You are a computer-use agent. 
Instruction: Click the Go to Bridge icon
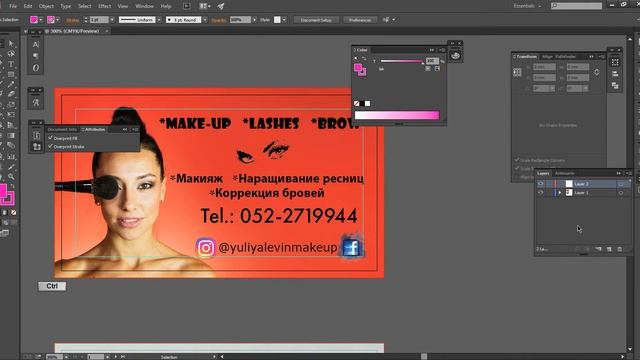[187, 6]
